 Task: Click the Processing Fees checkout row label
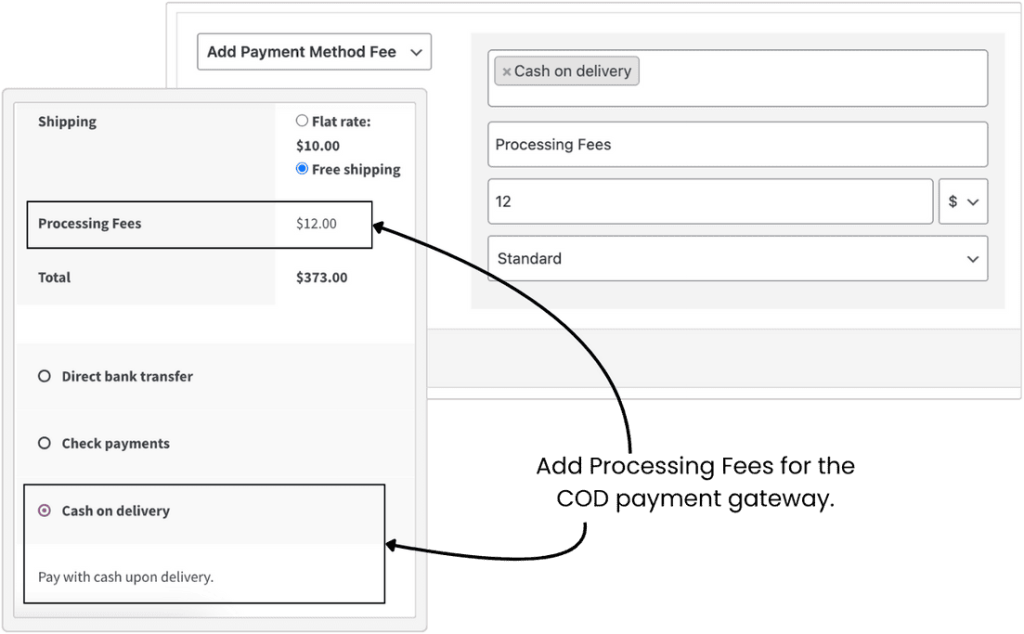pyautogui.click(x=89, y=224)
